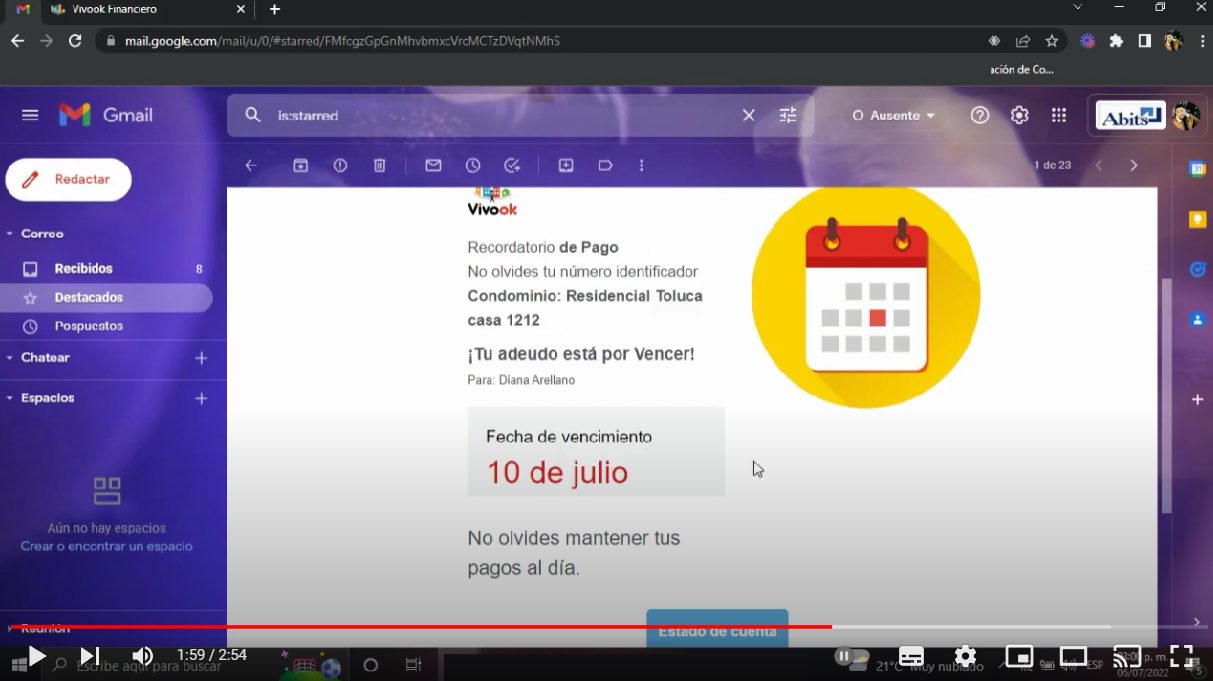The image size is (1213, 681).
Task: Enter fullscreen video mode
Action: (x=1181, y=656)
